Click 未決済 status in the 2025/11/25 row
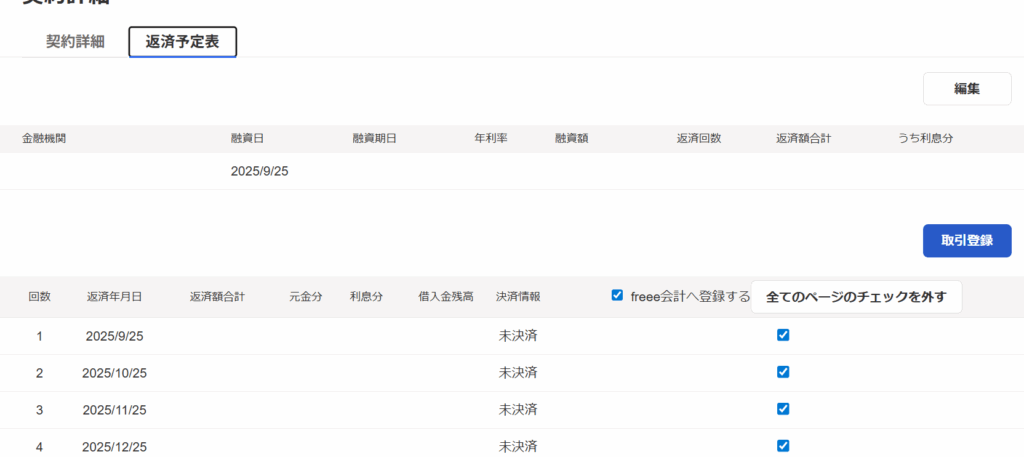 518,410
